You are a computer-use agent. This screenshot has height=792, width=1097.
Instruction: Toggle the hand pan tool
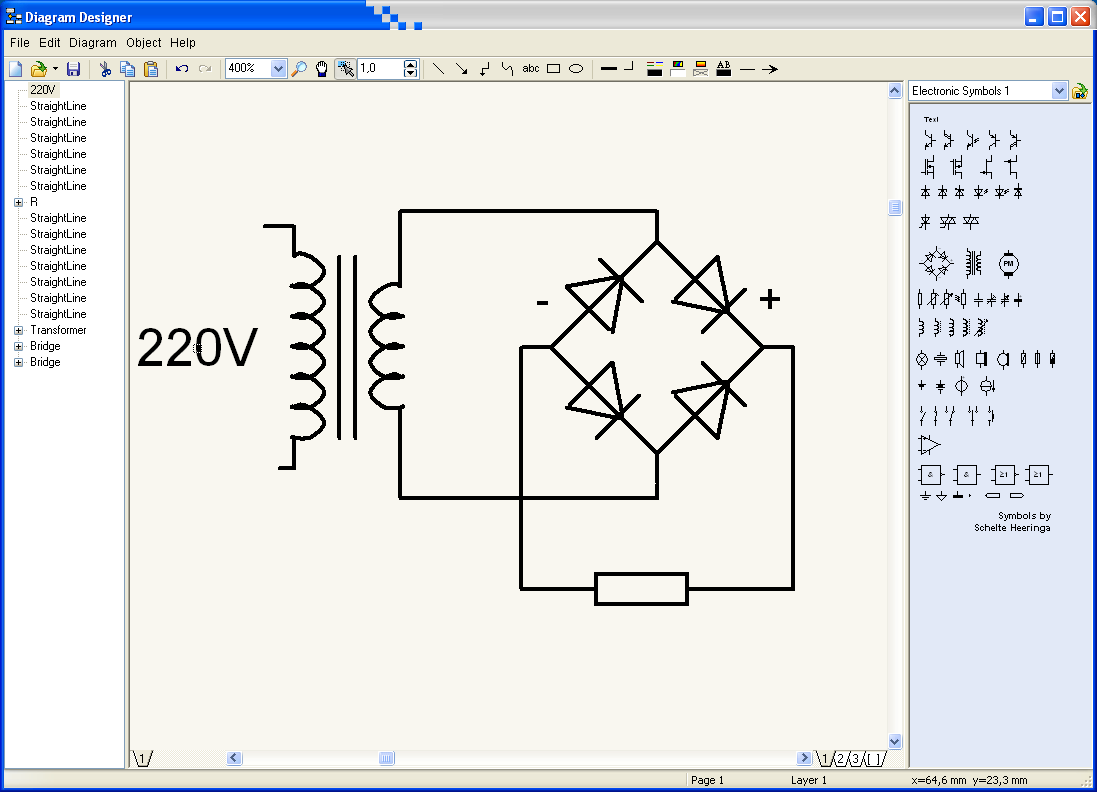coord(322,69)
